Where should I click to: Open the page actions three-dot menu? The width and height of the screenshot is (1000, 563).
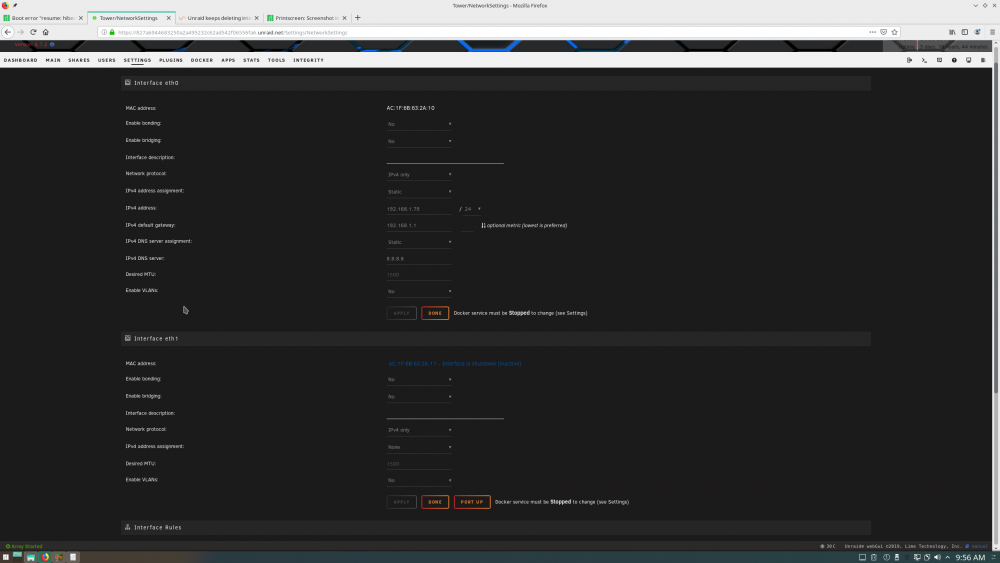(x=872, y=32)
